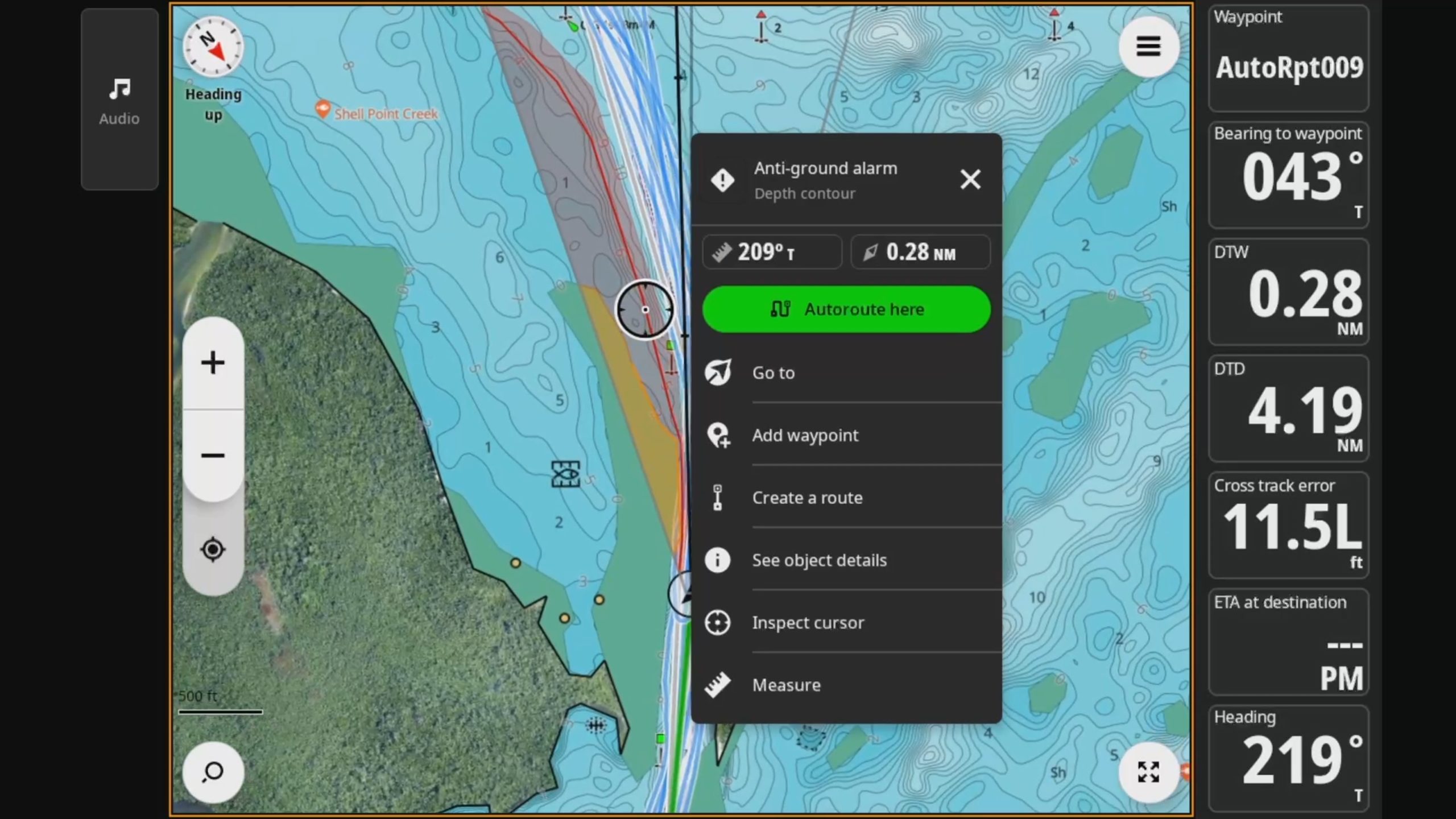Tap the 209° T bearing field
Screen dimensions: 1456x819
pyautogui.click(x=772, y=252)
